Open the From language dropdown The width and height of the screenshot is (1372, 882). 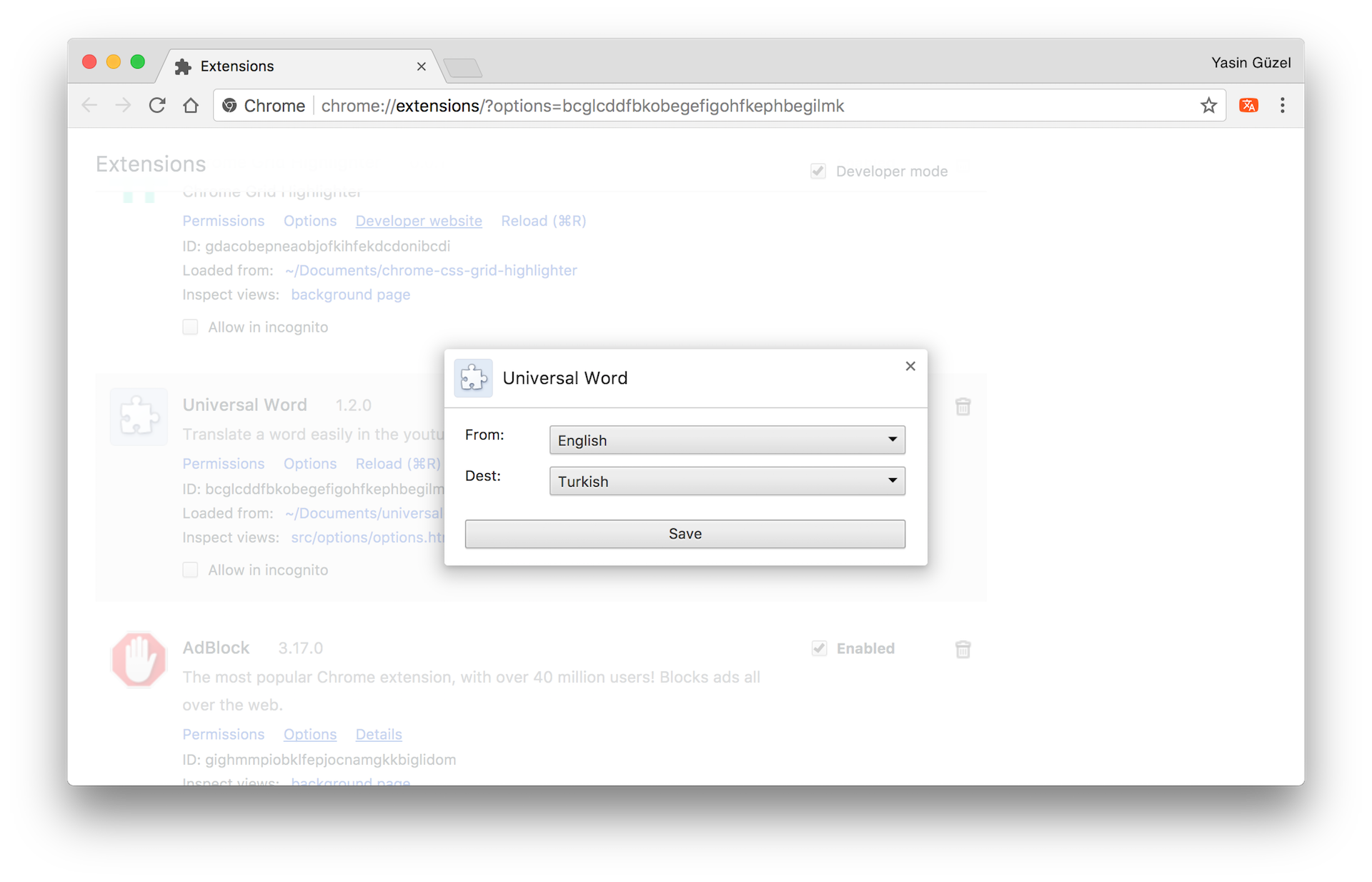coord(727,440)
